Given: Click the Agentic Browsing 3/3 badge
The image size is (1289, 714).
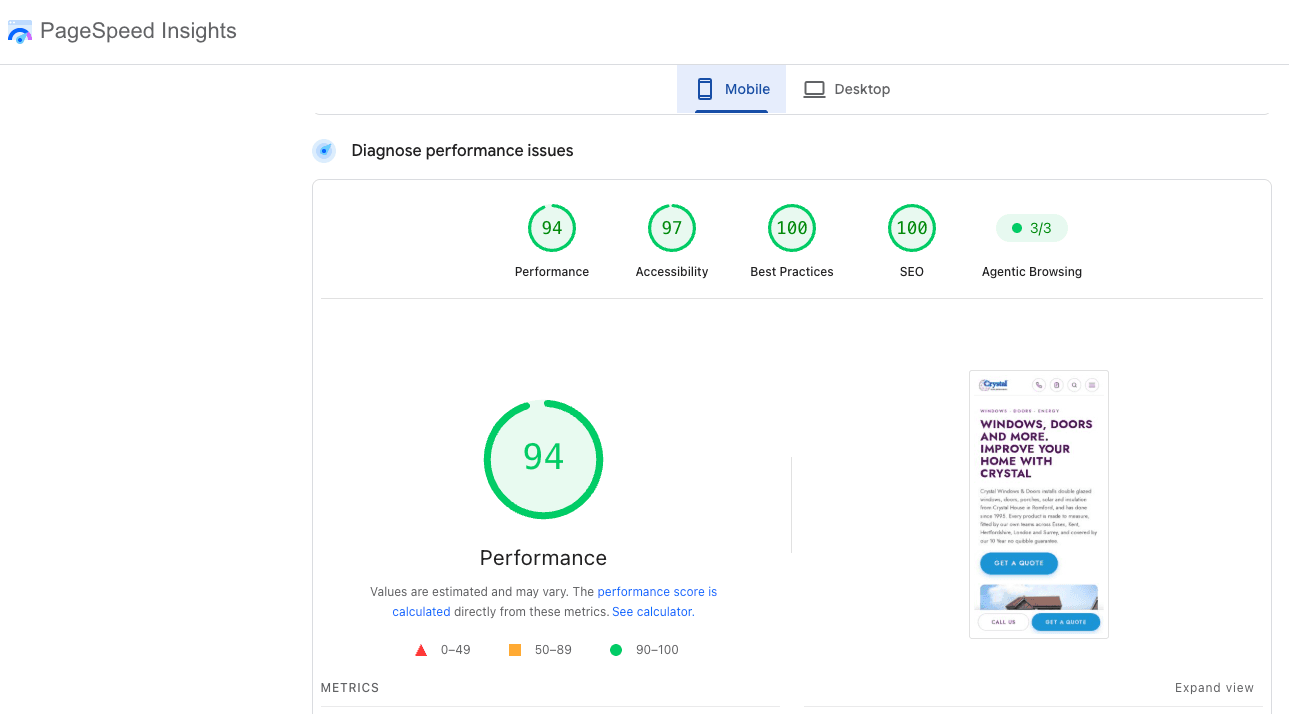Looking at the screenshot, I should click(x=1032, y=228).
